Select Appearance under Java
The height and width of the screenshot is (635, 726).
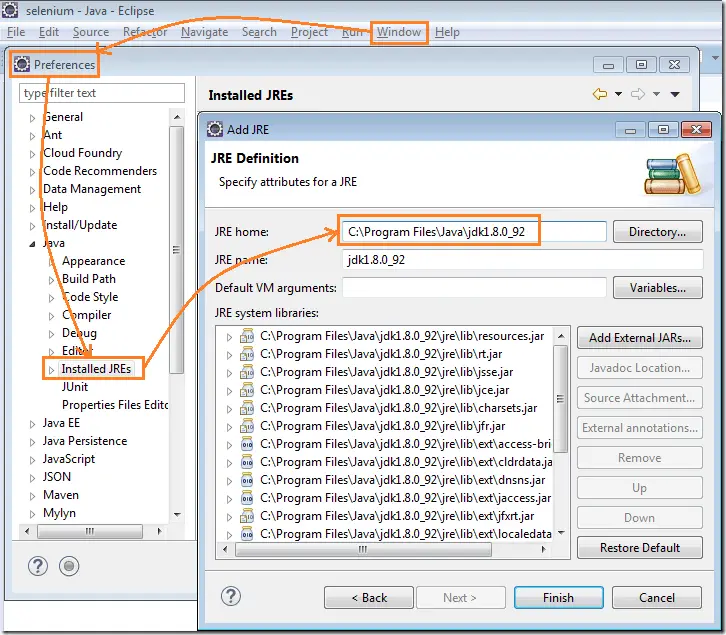(x=94, y=261)
